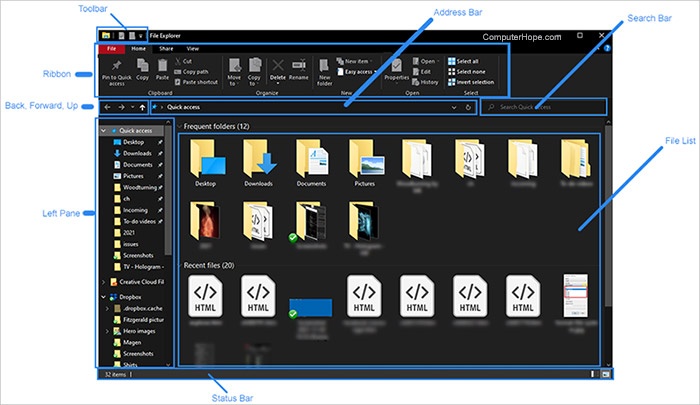Collapse the Recent files group
The height and width of the screenshot is (405, 700).
[x=180, y=265]
